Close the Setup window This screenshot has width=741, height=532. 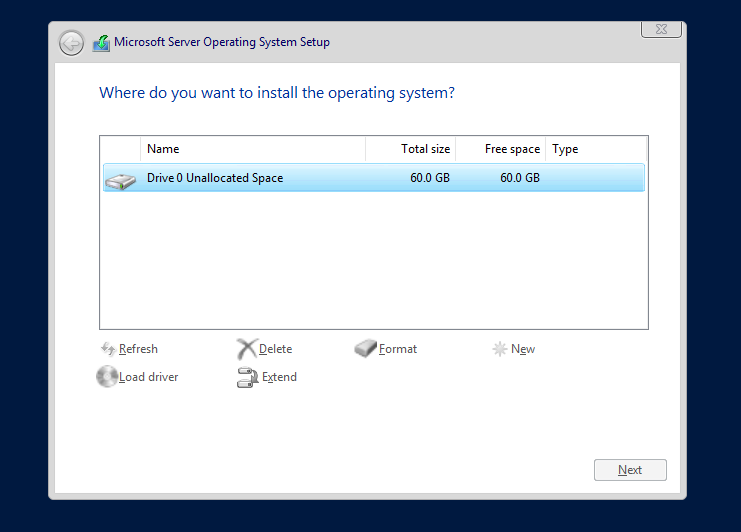pyautogui.click(x=661, y=29)
